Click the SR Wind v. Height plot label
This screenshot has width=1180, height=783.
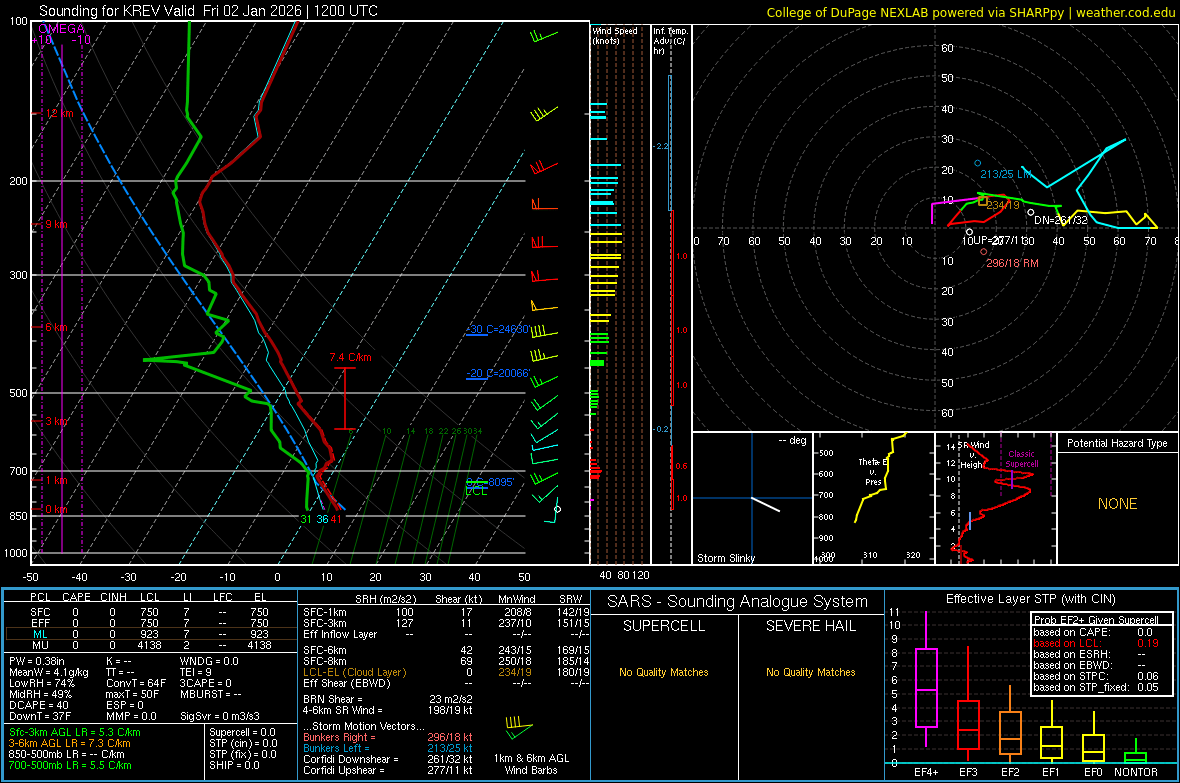[974, 455]
